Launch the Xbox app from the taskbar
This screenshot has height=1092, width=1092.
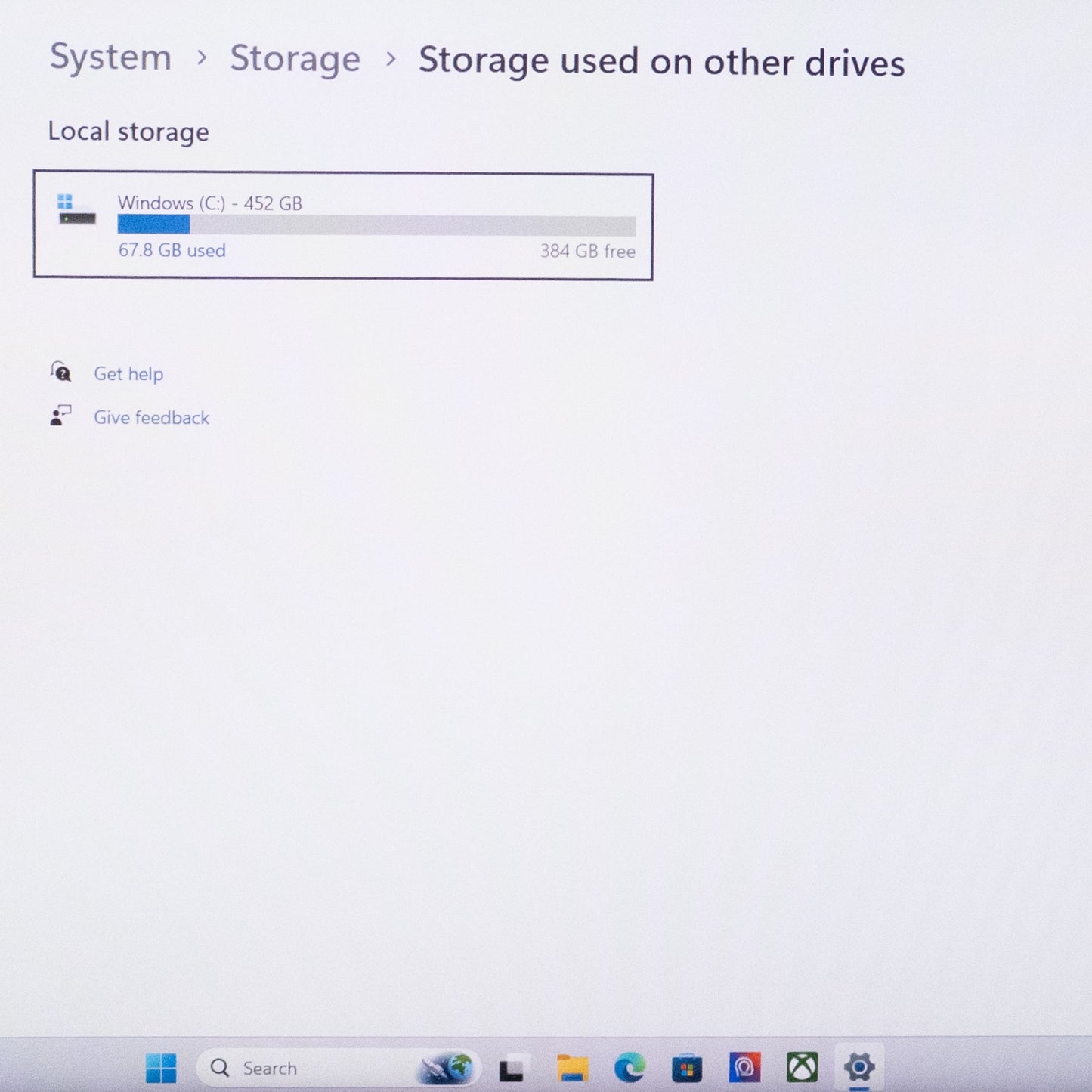pyautogui.click(x=802, y=1068)
